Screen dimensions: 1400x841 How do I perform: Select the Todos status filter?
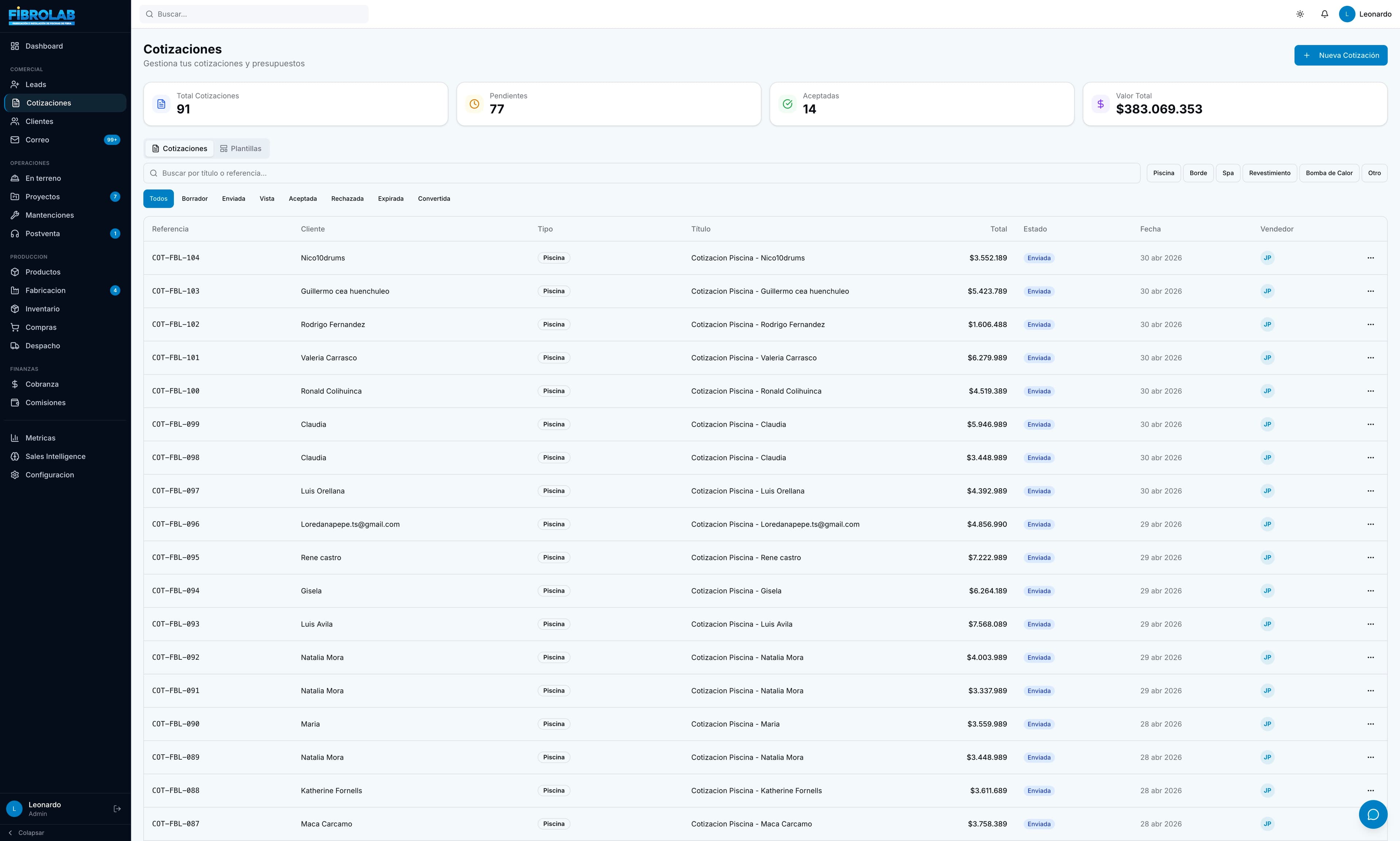(x=159, y=198)
